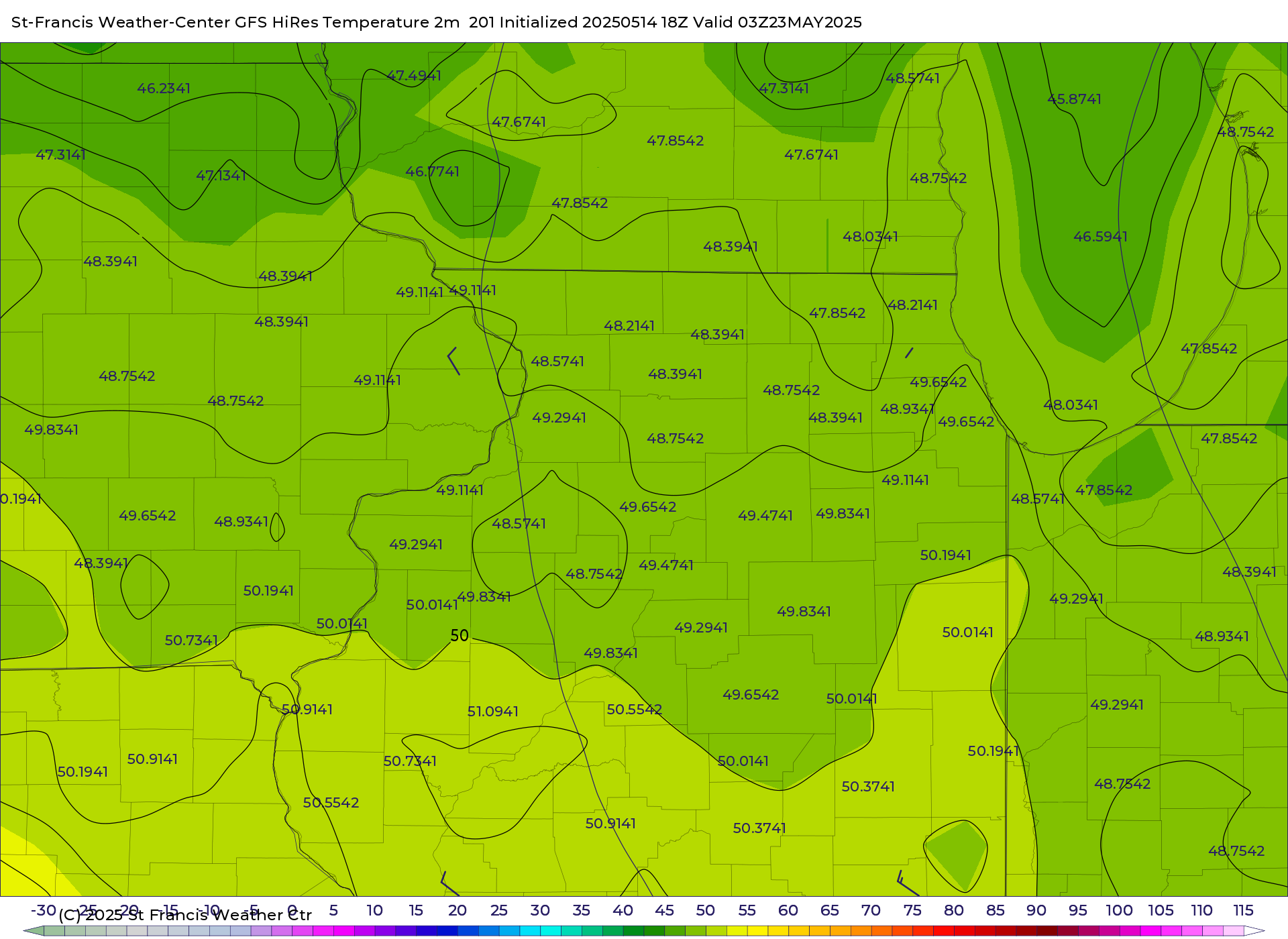Click the 20 label on the color scale
This screenshot has height=939, width=1288.
[458, 911]
